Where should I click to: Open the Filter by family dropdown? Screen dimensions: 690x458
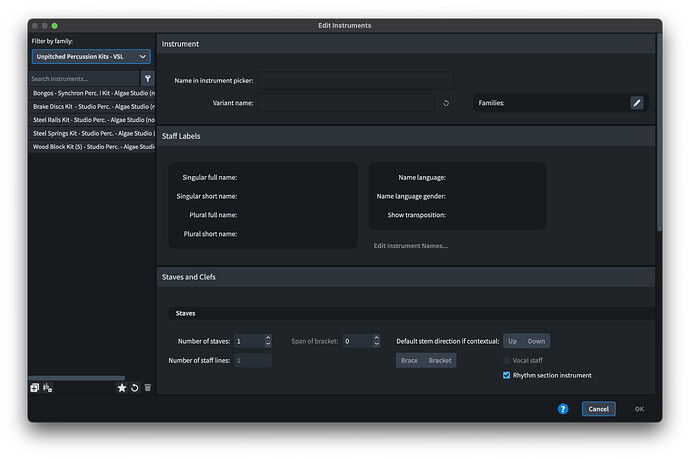point(91,57)
